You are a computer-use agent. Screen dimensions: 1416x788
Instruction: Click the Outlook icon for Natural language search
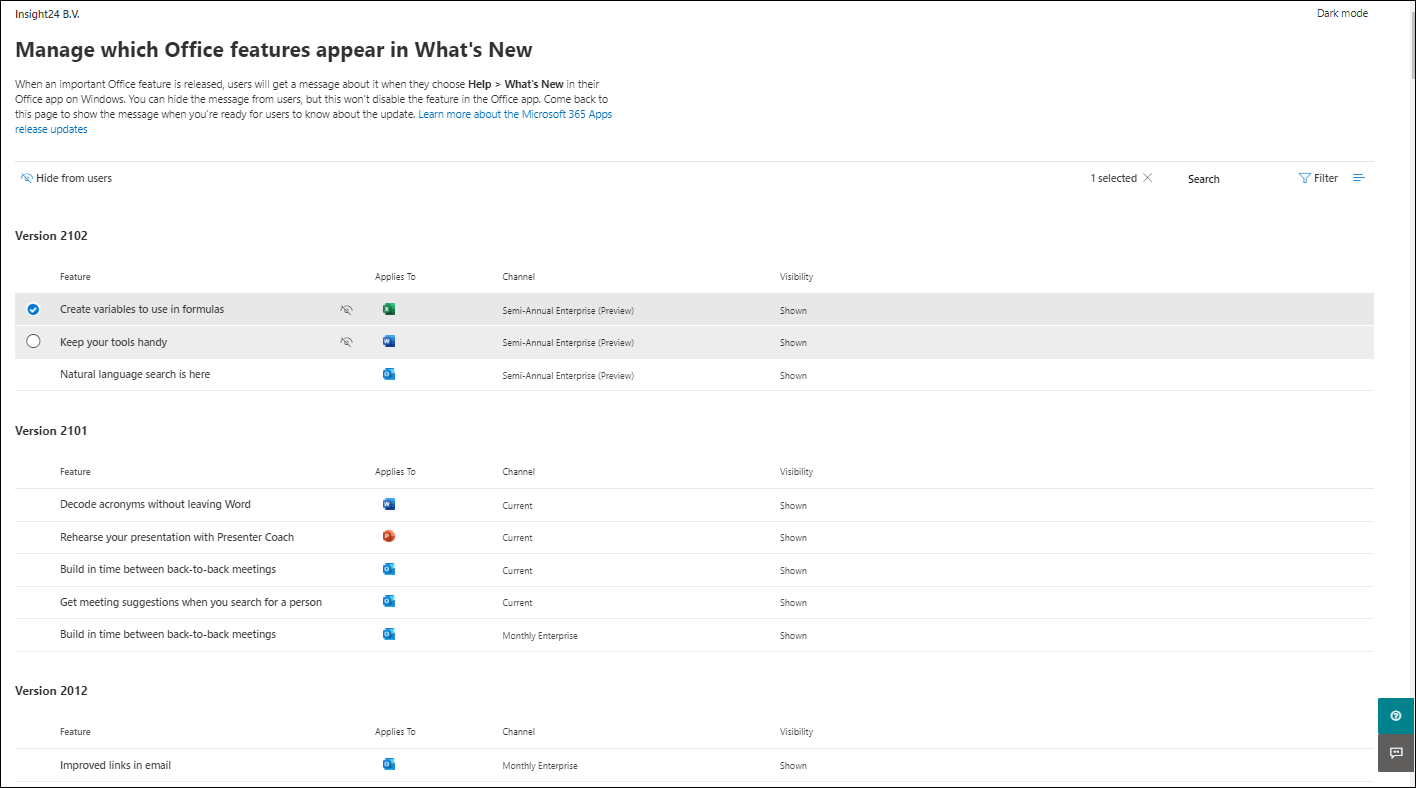[x=389, y=374]
